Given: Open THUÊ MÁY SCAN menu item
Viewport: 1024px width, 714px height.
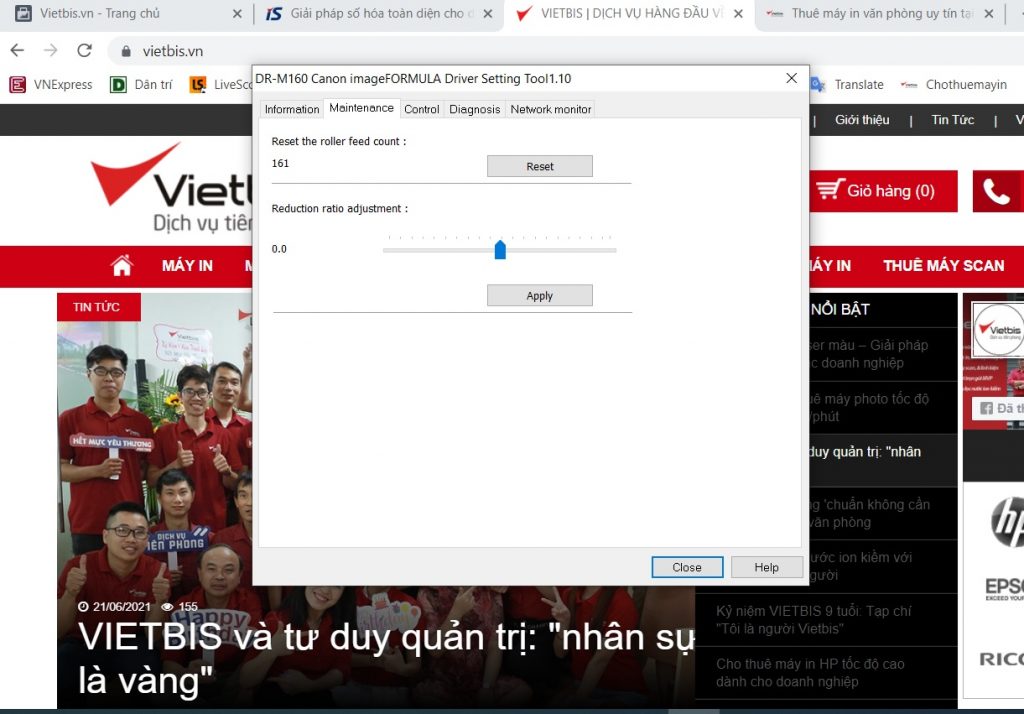Looking at the screenshot, I should (943, 265).
